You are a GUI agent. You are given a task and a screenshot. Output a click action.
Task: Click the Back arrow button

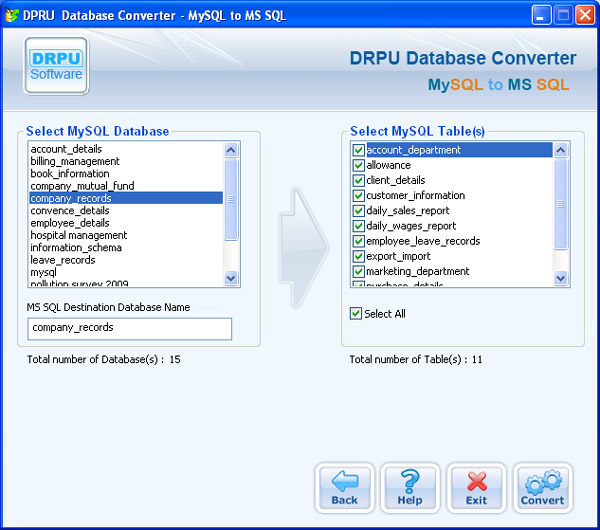(x=344, y=488)
